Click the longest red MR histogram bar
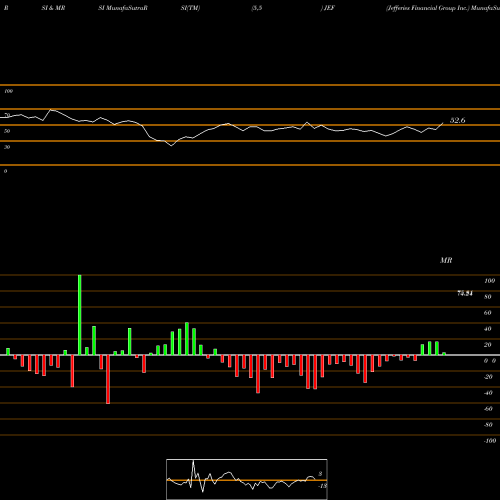 pyautogui.click(x=108, y=379)
